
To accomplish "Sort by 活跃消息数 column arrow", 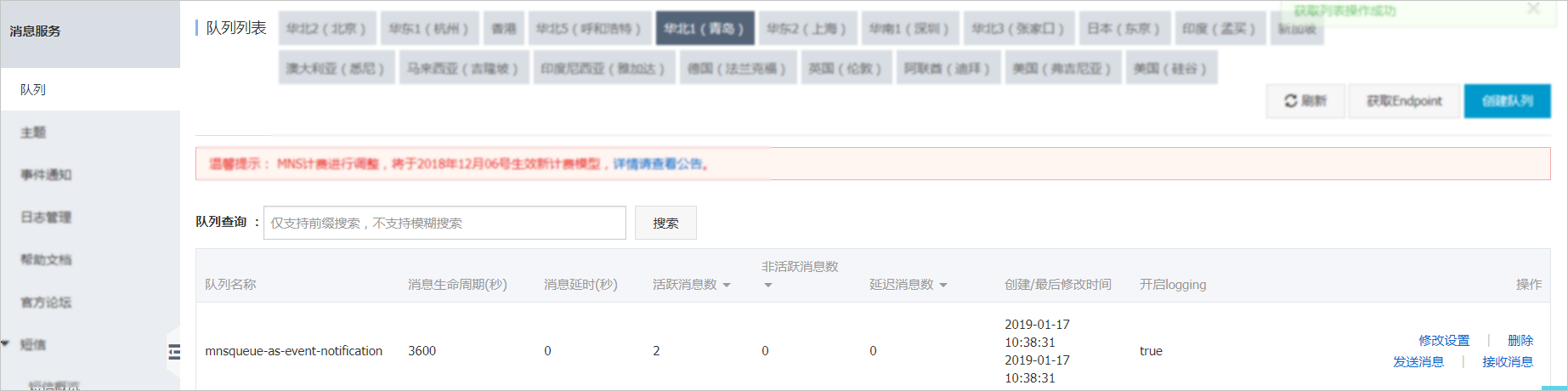I will pyautogui.click(x=727, y=286).
